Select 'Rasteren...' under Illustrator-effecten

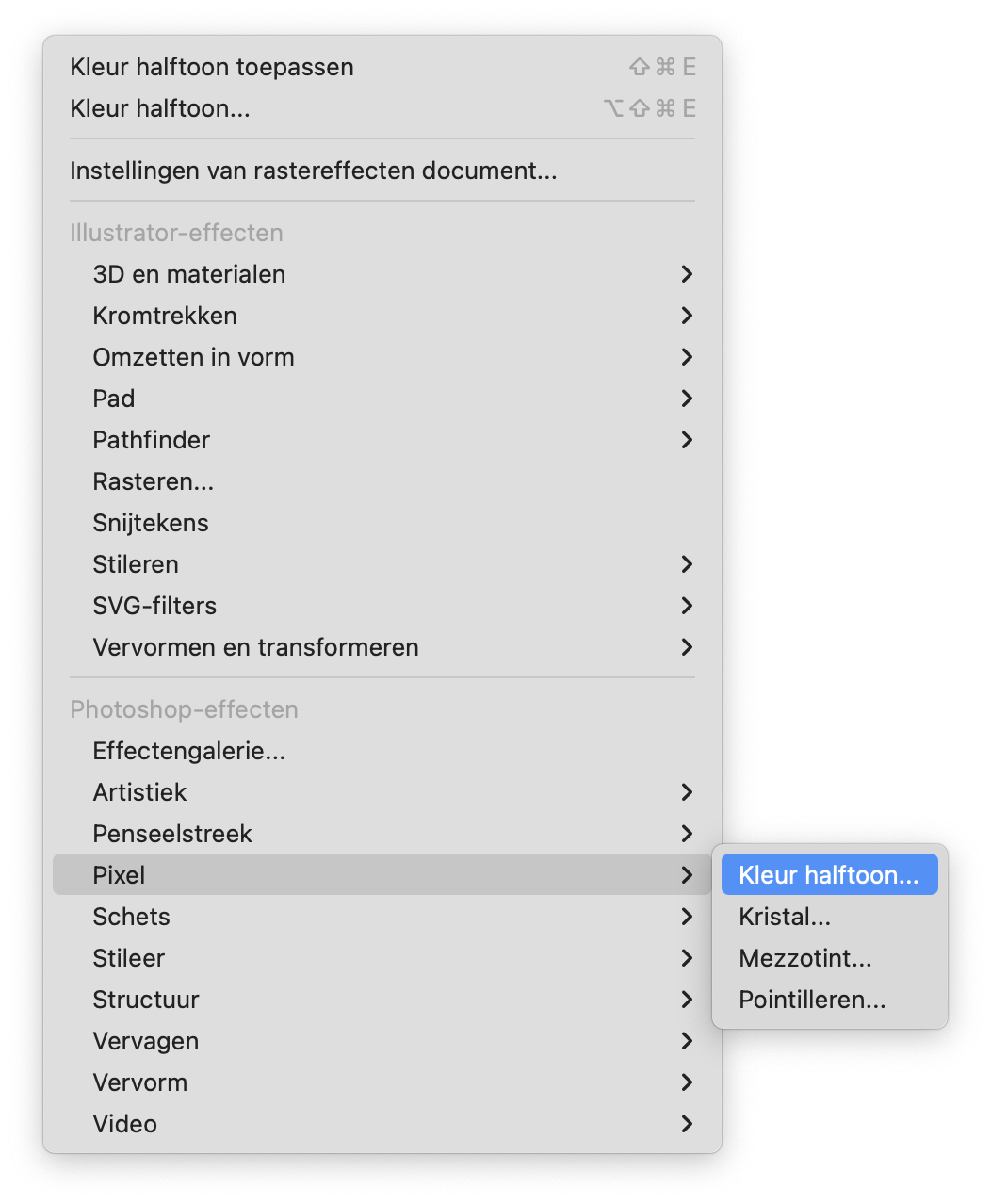coord(153,481)
